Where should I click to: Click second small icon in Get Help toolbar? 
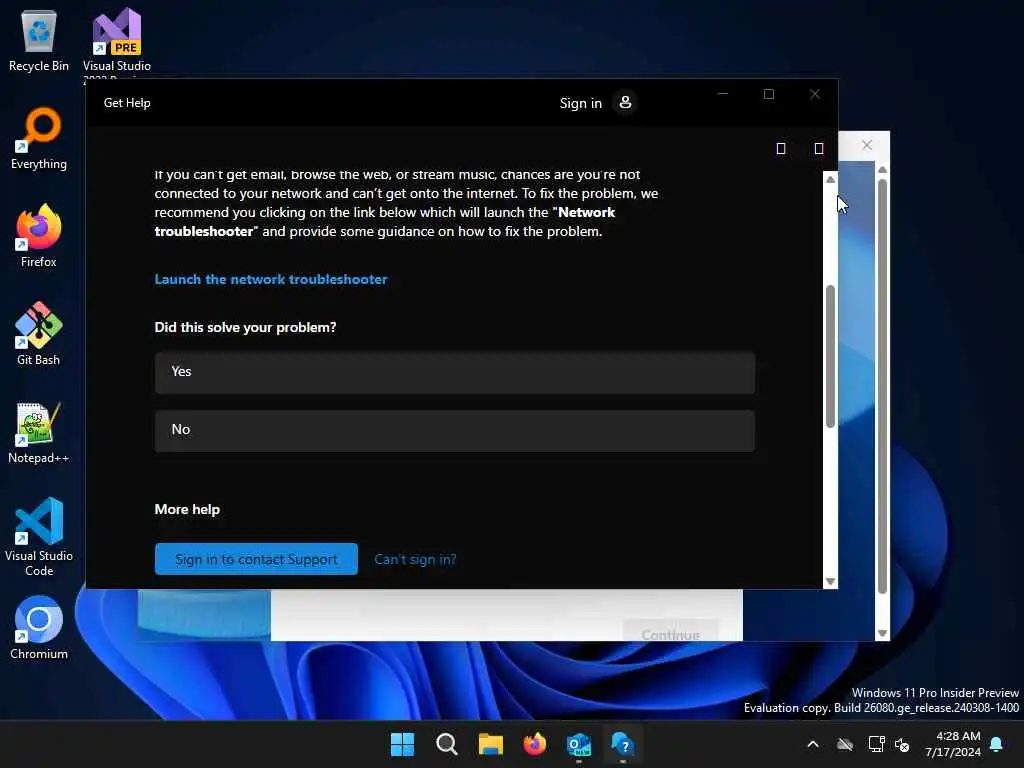819,149
